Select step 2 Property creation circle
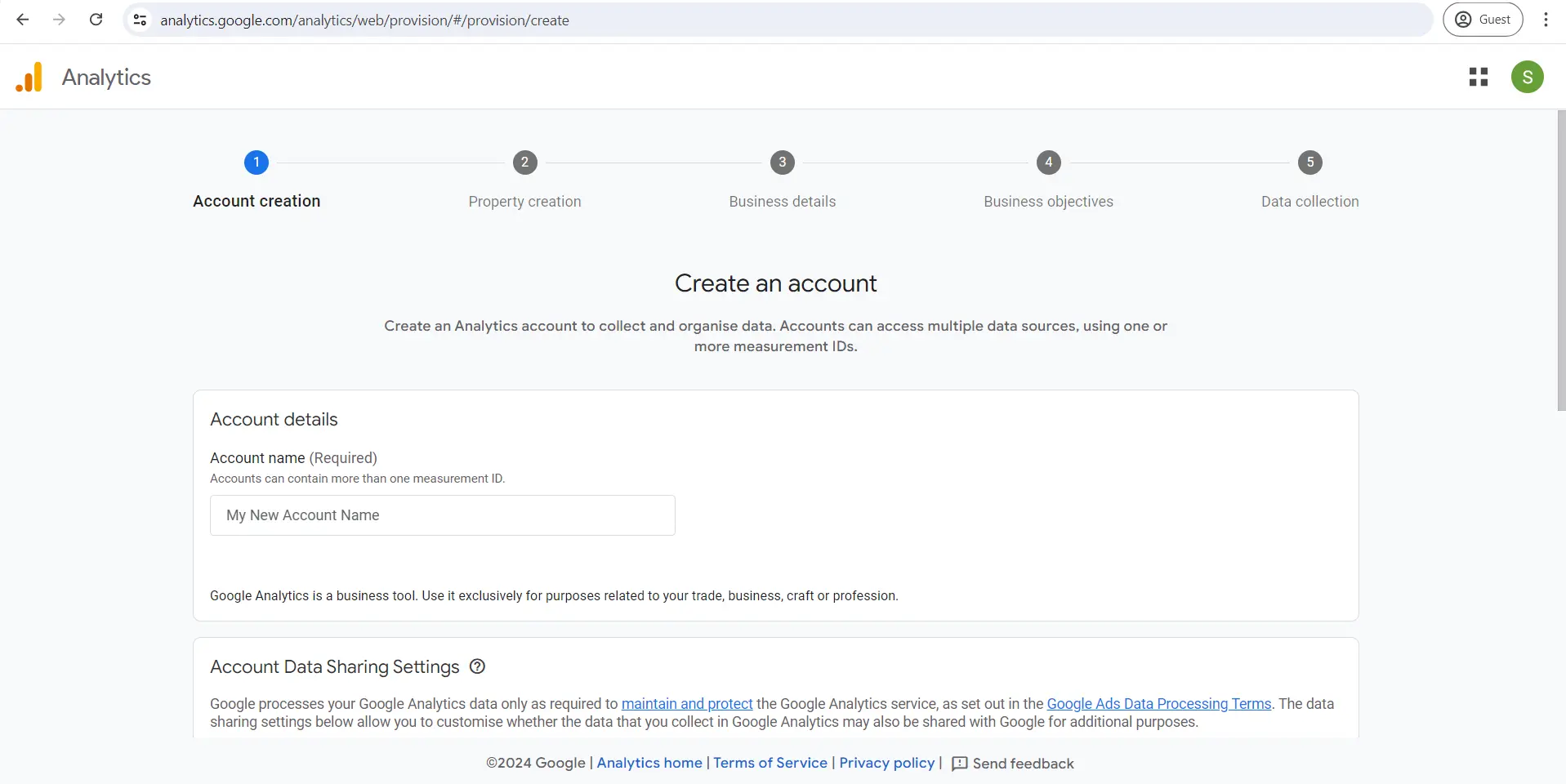Screen dimensions: 1566x784 525,162
